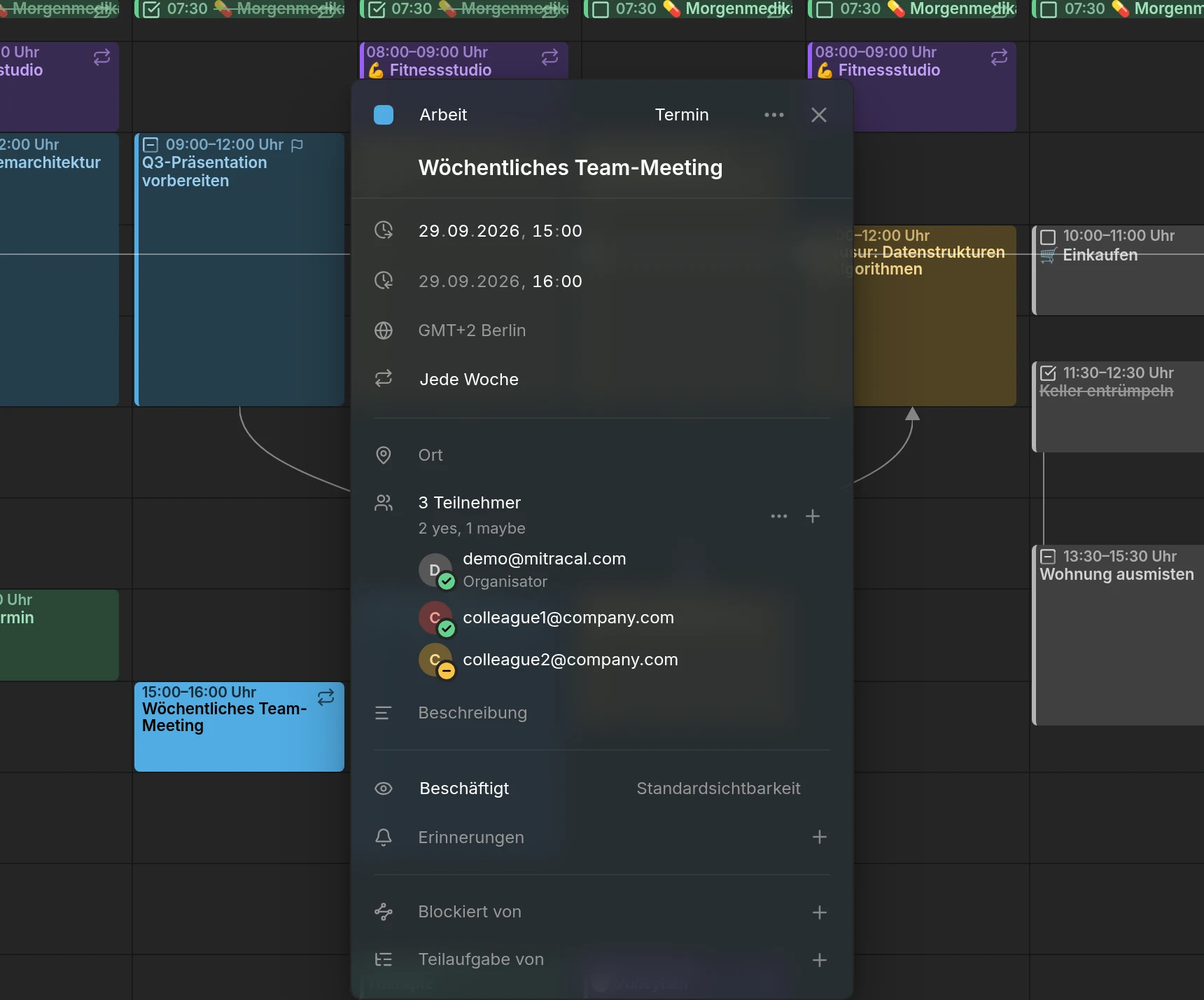Image resolution: width=1204 pixels, height=1000 pixels.
Task: Click the recurrence repeat icon
Action: pyautogui.click(x=384, y=379)
